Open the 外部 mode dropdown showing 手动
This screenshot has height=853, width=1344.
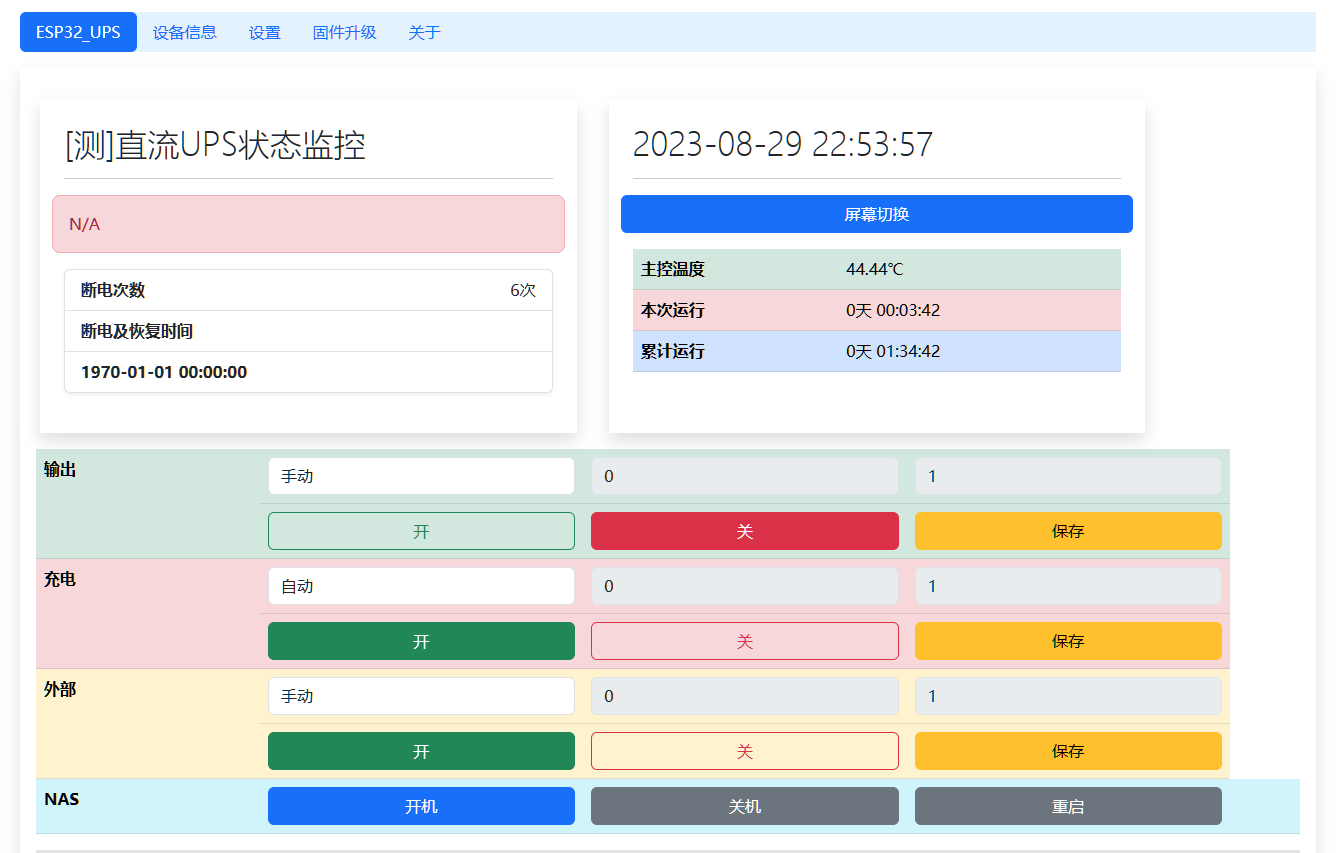point(421,696)
